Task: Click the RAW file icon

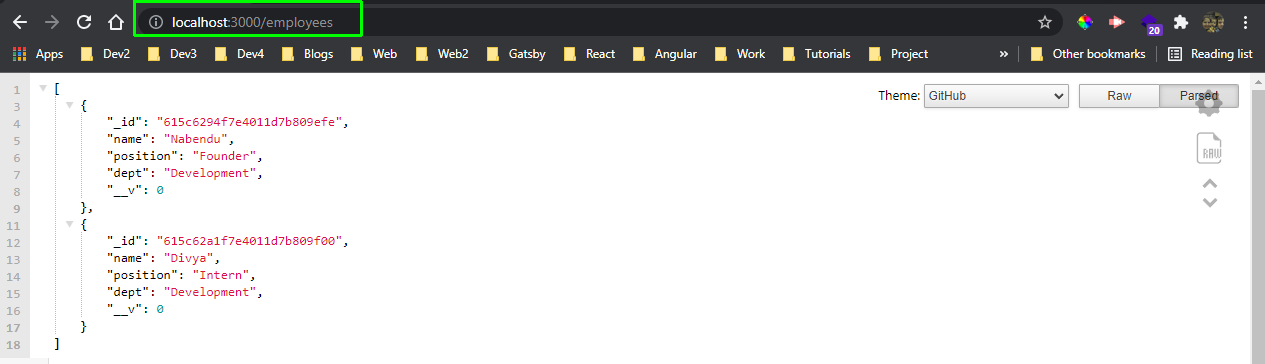Action: pos(1210,148)
